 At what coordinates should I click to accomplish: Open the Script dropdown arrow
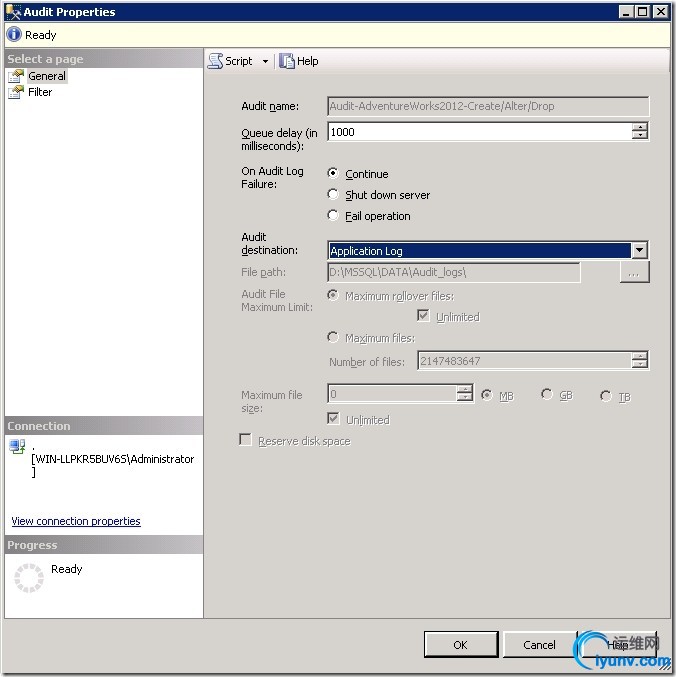point(265,61)
